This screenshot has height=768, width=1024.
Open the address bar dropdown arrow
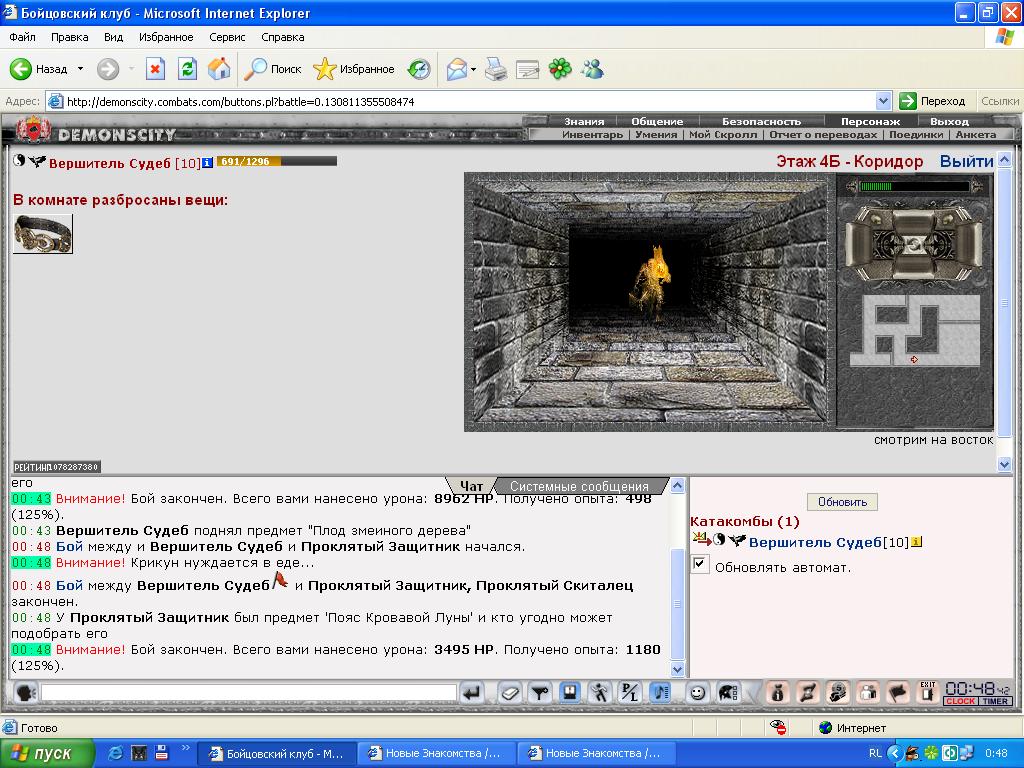pos(883,101)
